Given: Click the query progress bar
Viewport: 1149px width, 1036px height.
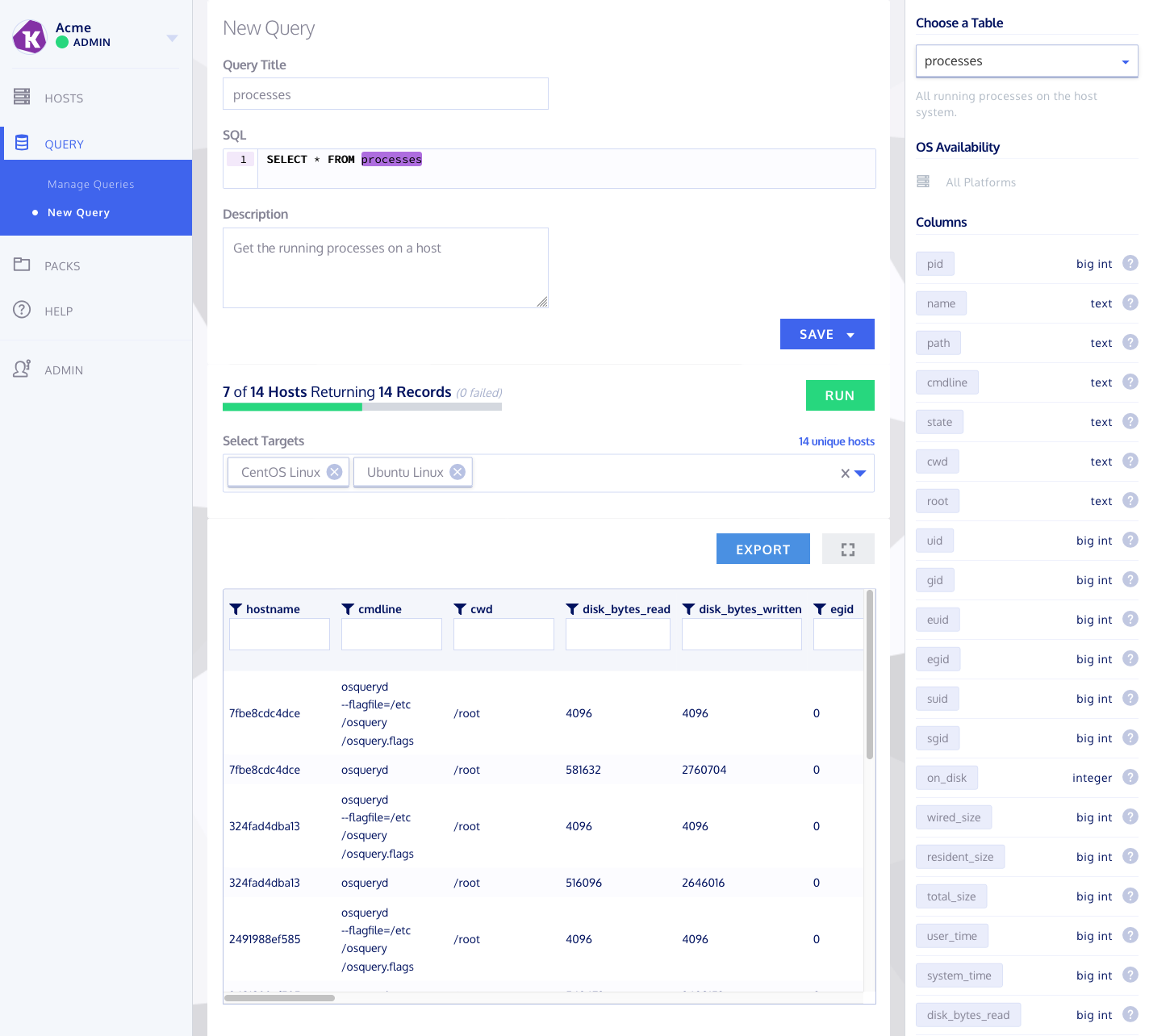Looking at the screenshot, I should (362, 407).
